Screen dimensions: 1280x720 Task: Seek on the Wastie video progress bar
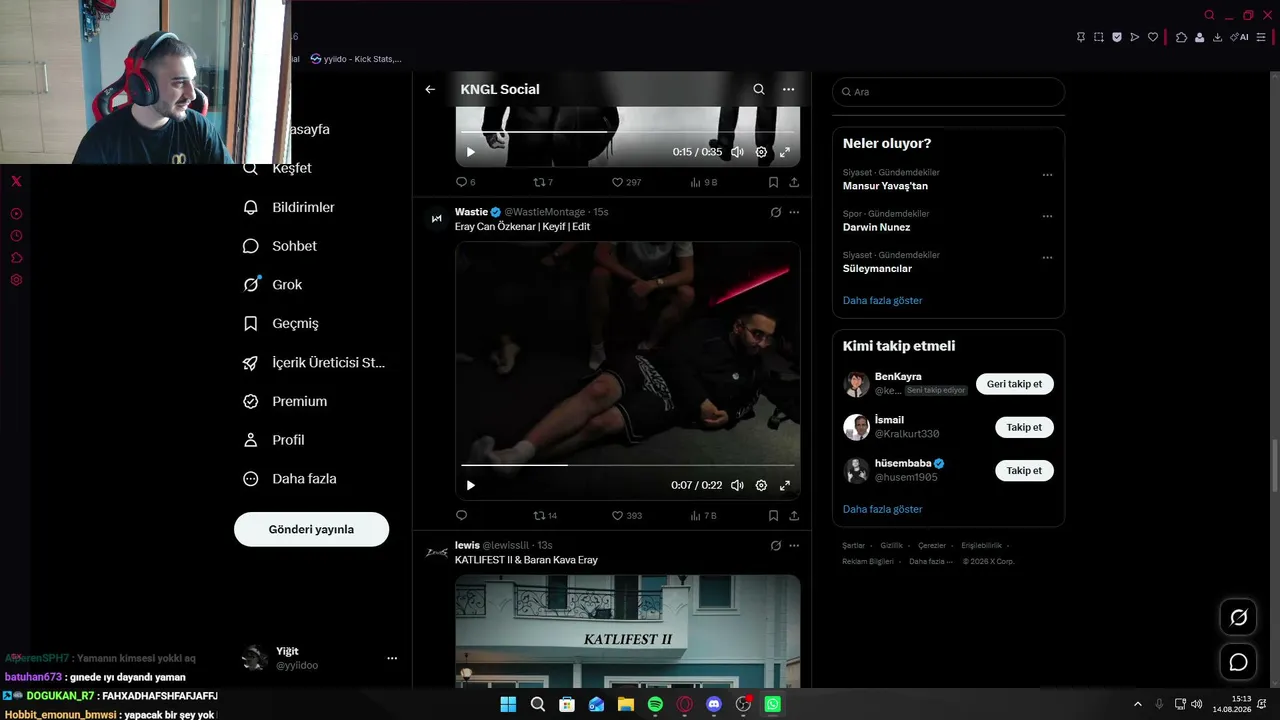coord(628,465)
